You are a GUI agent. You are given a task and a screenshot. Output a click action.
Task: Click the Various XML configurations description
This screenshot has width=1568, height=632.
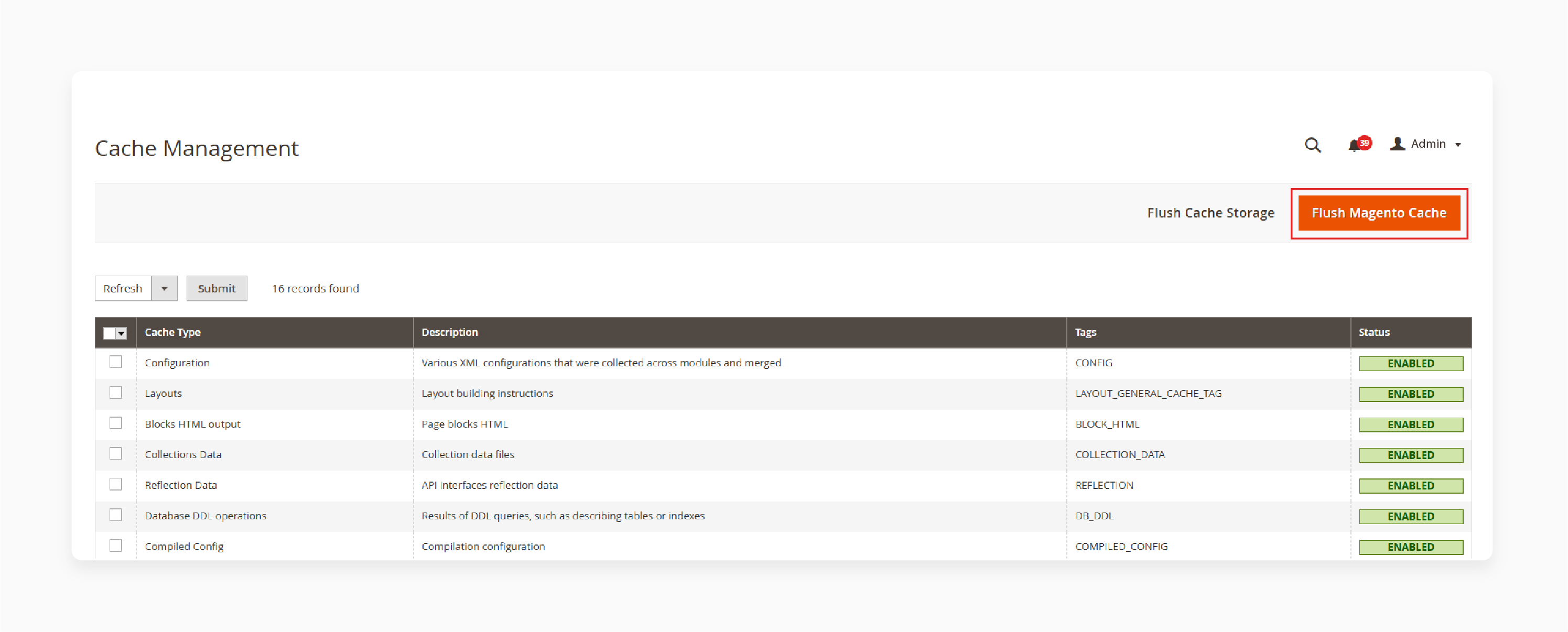point(601,363)
